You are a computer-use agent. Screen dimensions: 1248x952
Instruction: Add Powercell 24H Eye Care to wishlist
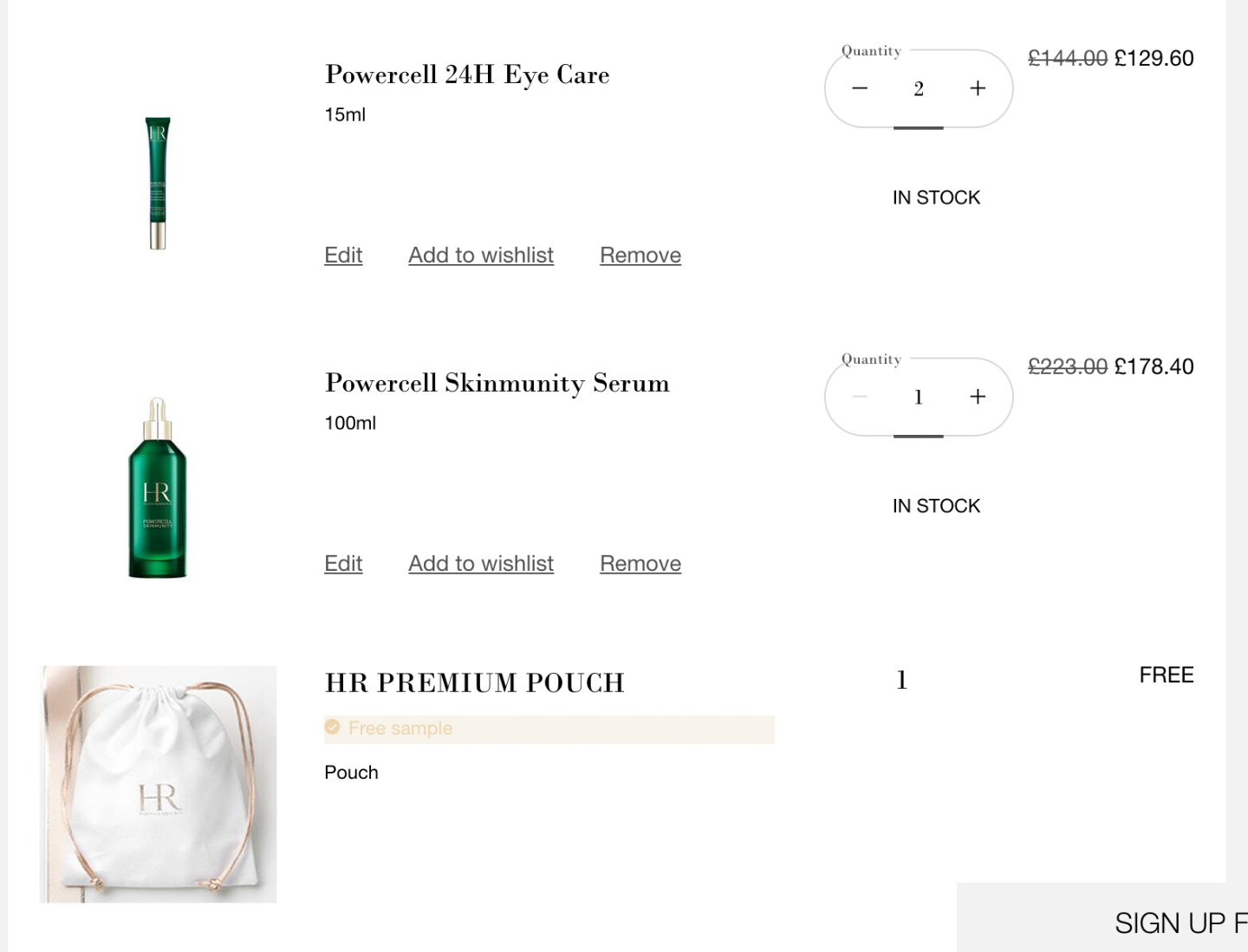pyautogui.click(x=481, y=256)
